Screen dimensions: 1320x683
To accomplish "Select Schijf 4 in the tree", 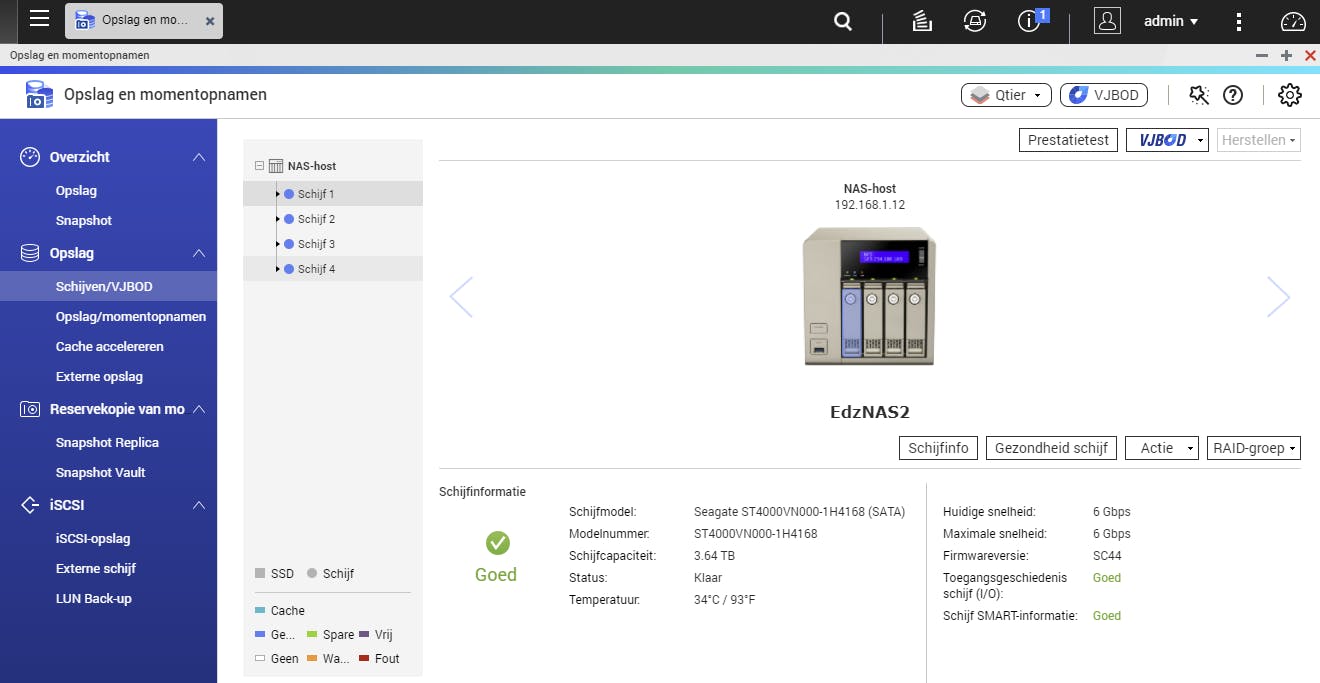I will point(333,269).
